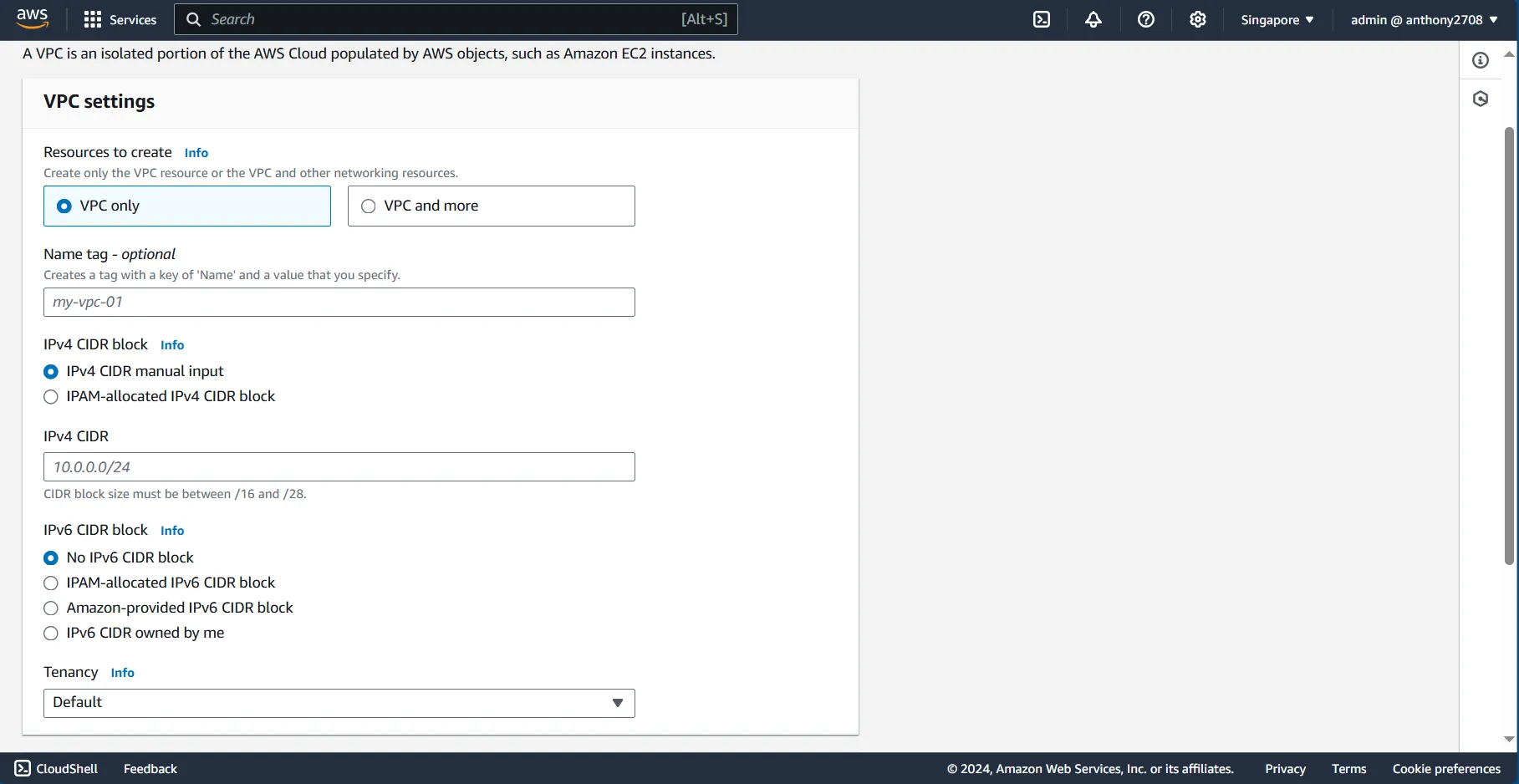1519x784 pixels.
Task: Open Cookie preferences
Action: [1446, 768]
